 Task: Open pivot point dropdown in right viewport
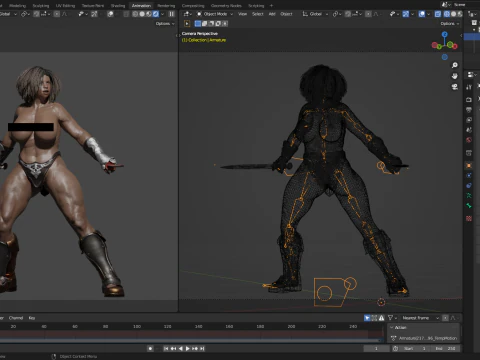[337, 14]
